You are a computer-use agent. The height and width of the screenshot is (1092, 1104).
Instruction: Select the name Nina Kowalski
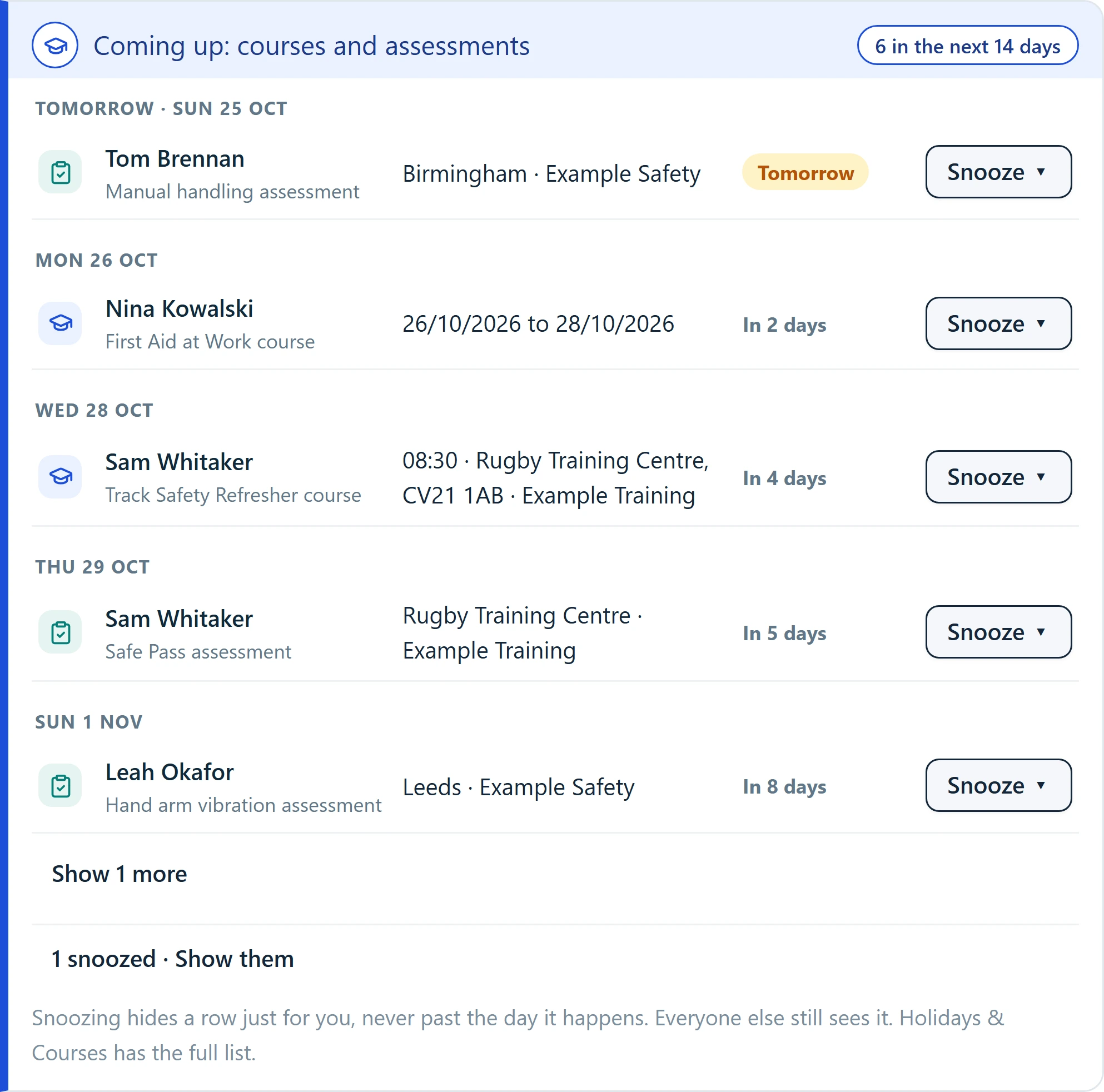pyautogui.click(x=180, y=309)
